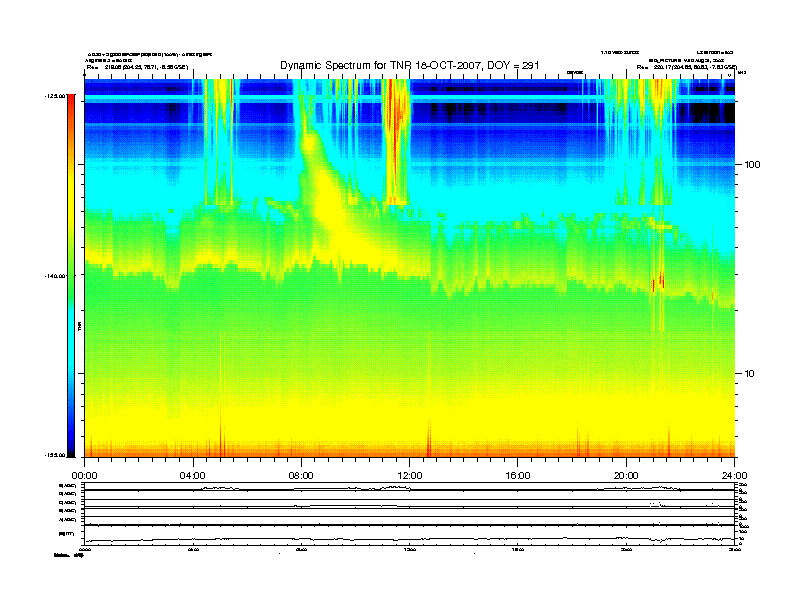Click the 24:00 time axis label
The height and width of the screenshot is (612, 792).
pos(734,476)
